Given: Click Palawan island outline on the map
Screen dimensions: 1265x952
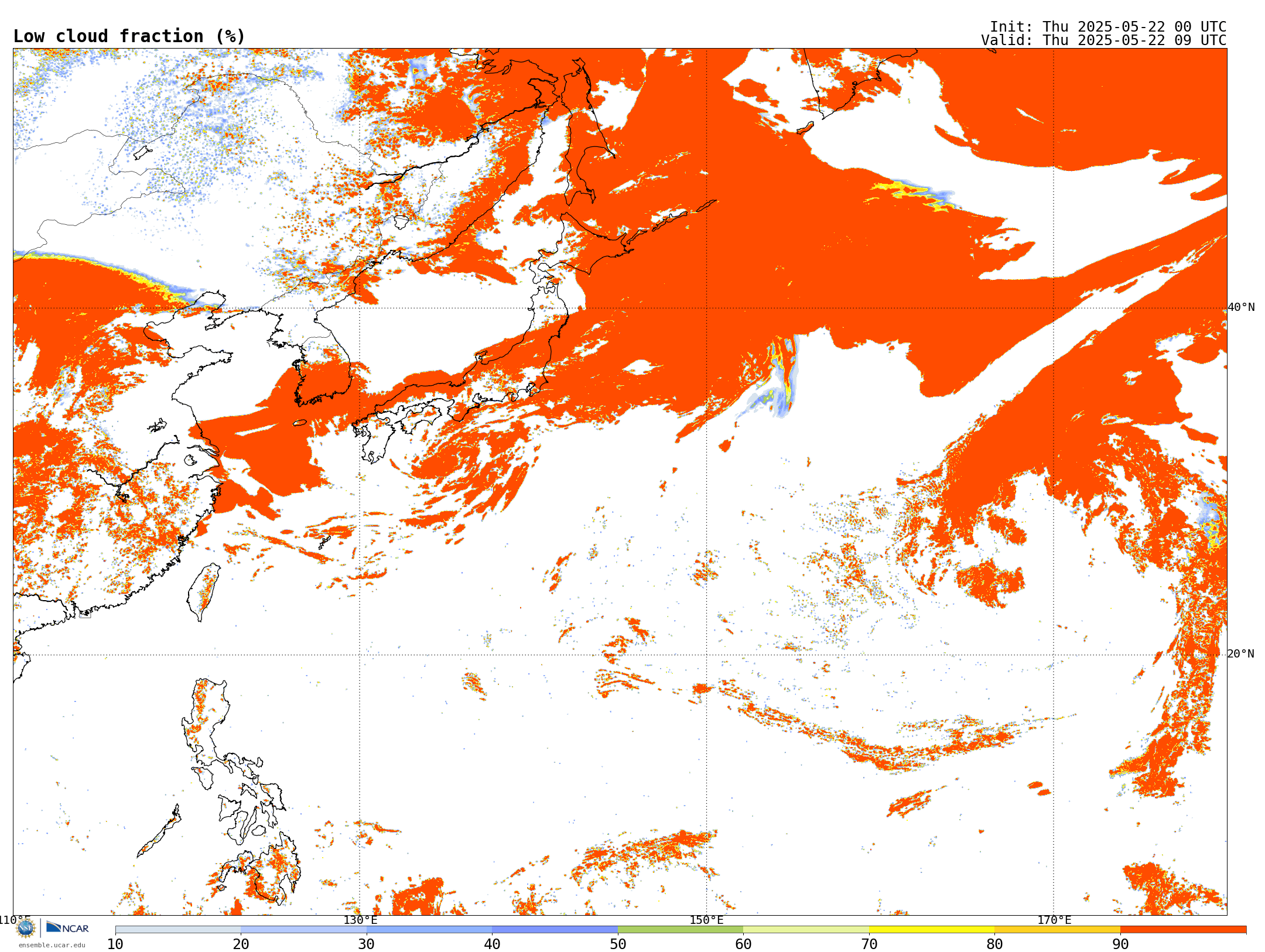Looking at the screenshot, I should pyautogui.click(x=159, y=831).
